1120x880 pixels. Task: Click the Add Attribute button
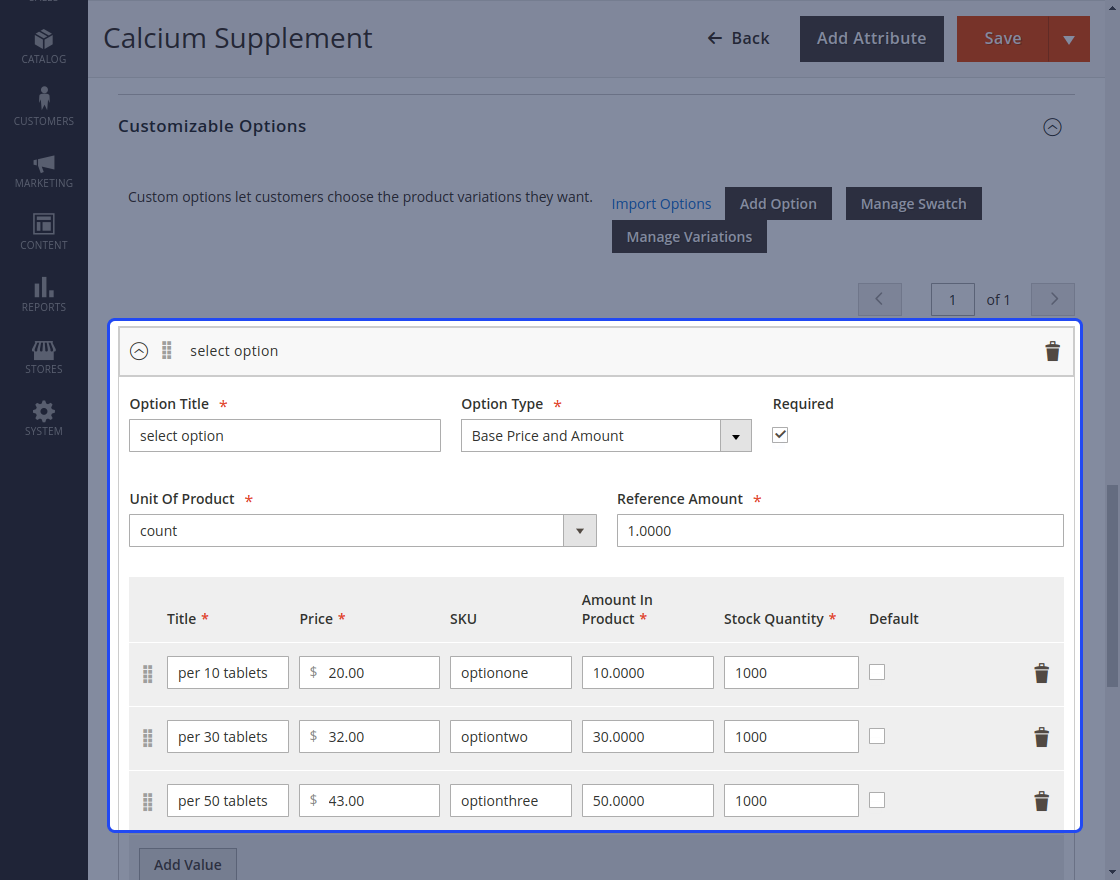pyautogui.click(x=871, y=39)
